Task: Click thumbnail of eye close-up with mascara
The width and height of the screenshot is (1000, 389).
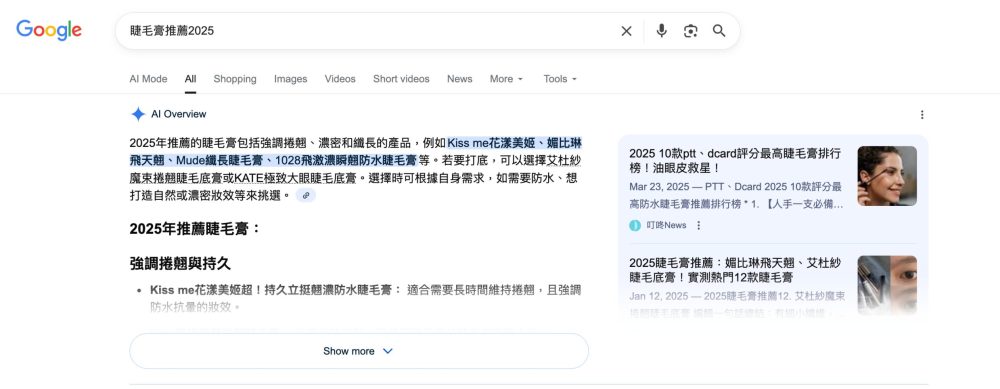Action: pos(886,285)
